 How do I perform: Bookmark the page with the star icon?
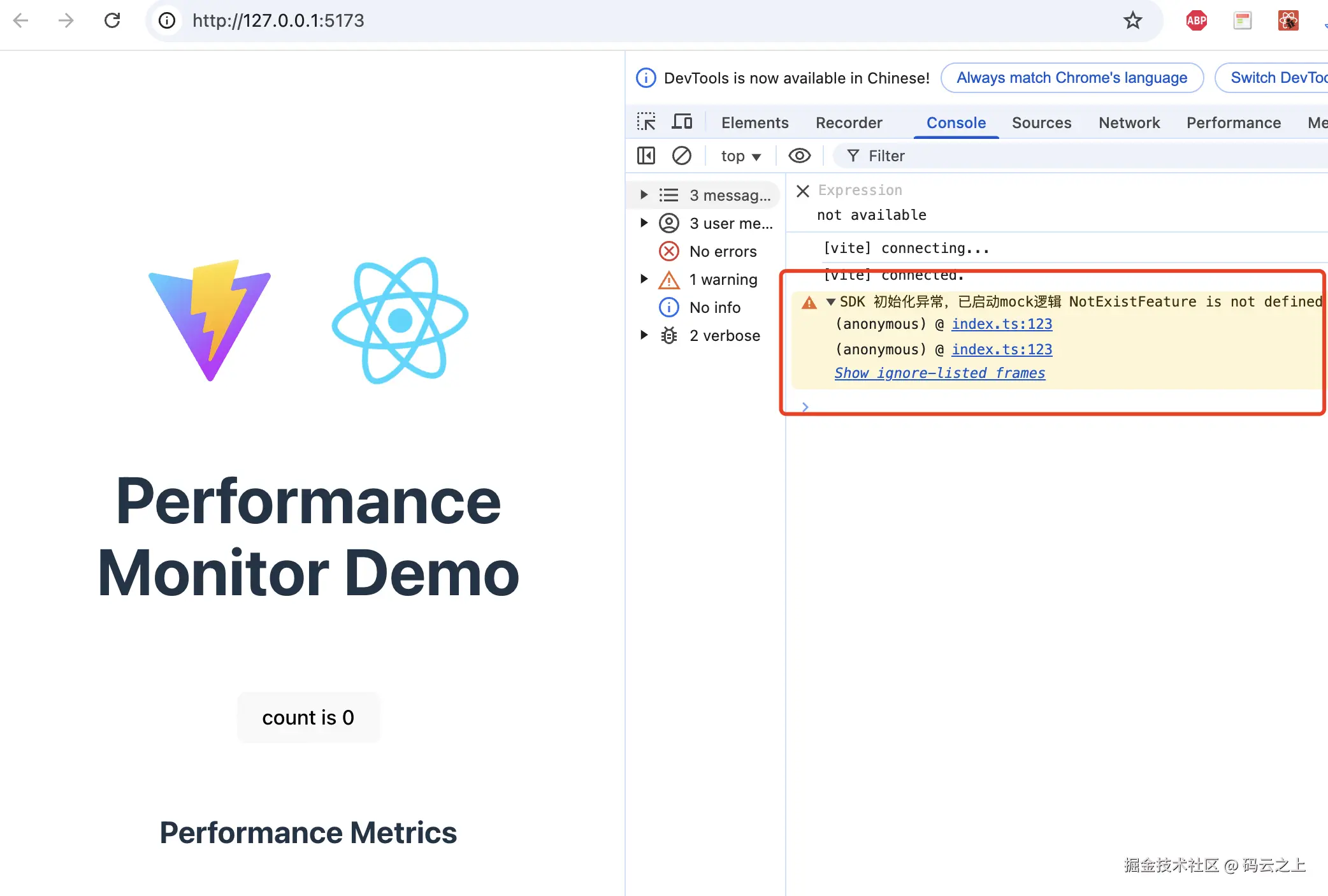(x=1132, y=20)
